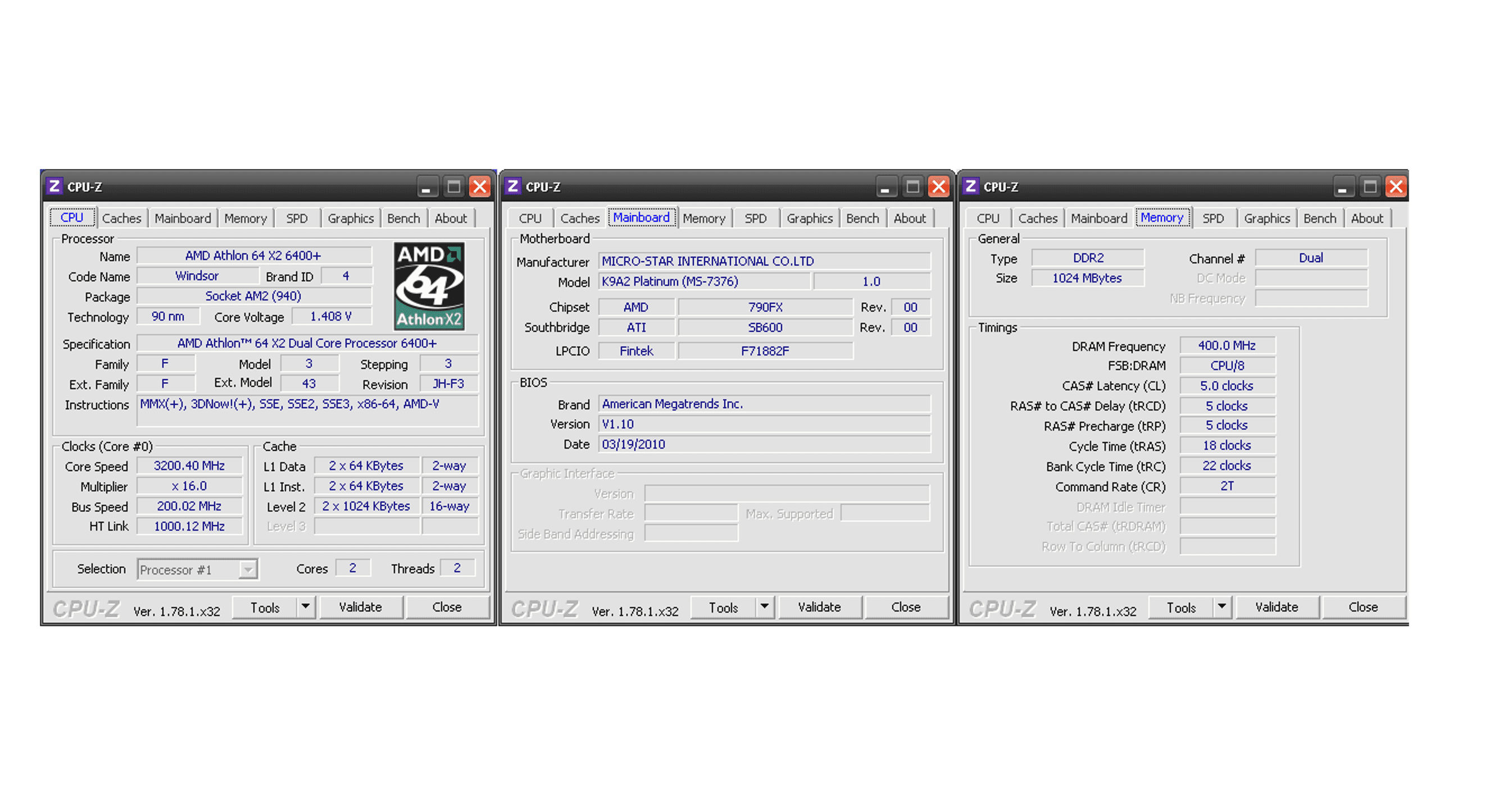Click the Core Speed value 3200.40 MHz
Screen dimensions: 1499x812
(x=189, y=466)
